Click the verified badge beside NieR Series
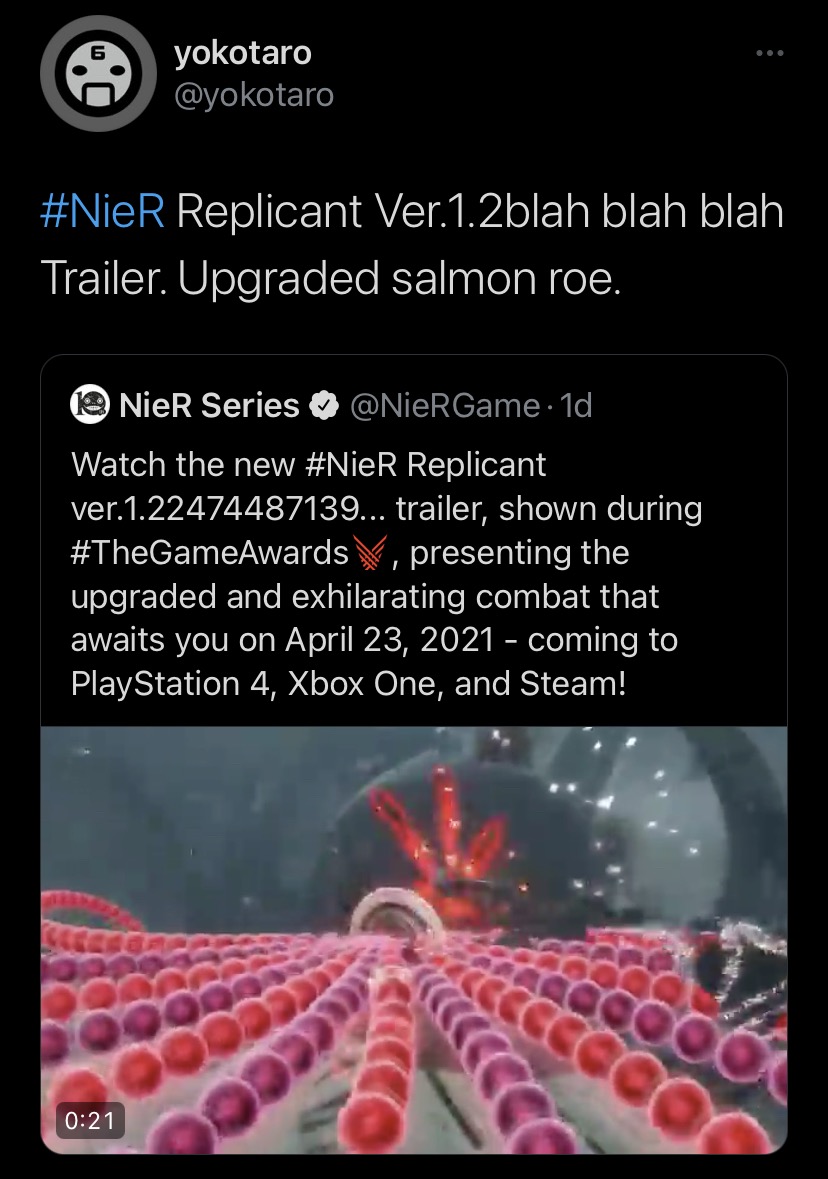Viewport: 828px width, 1179px height. pos(324,405)
